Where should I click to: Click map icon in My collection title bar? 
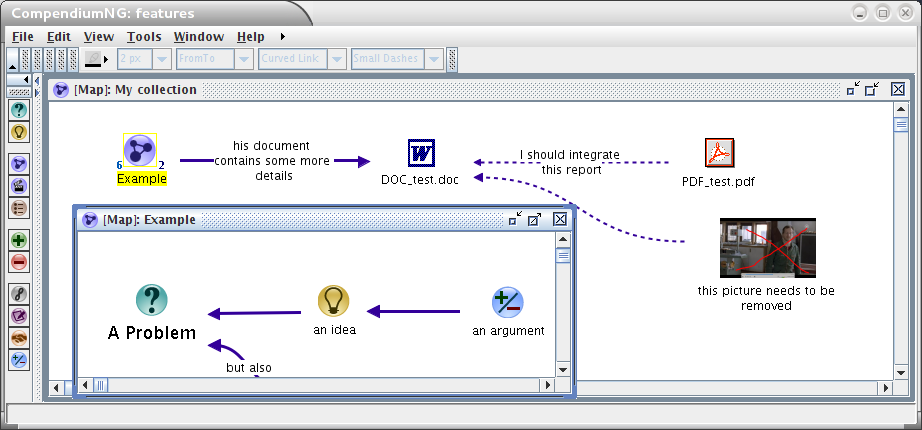[x=61, y=90]
